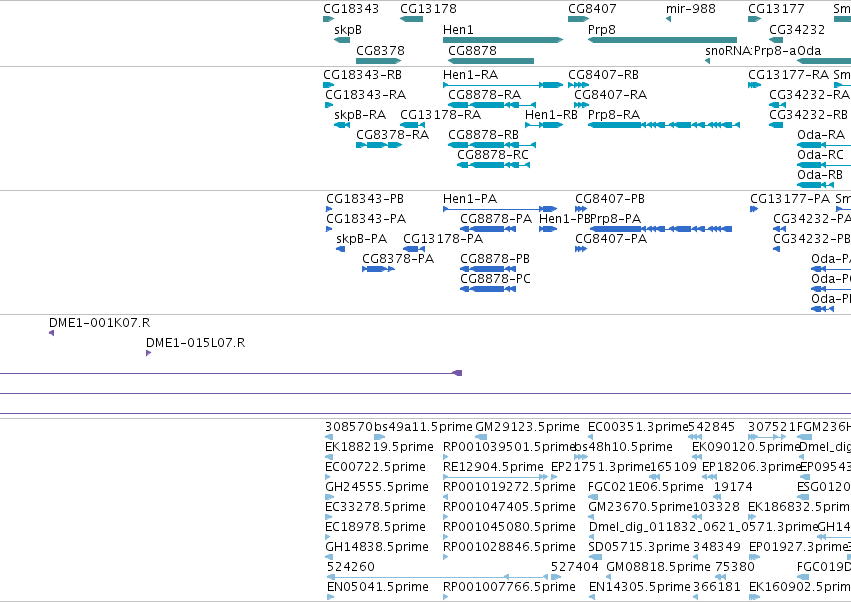The height and width of the screenshot is (602, 851).
Task: Click EST EP01927.3prime
Action: coord(754,557)
